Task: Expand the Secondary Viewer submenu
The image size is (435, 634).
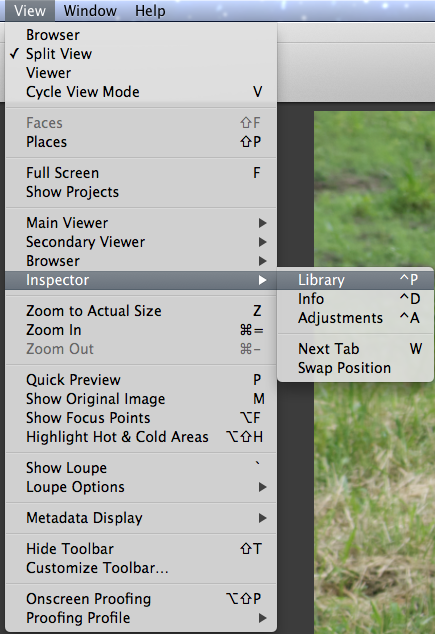Action: coord(141,242)
